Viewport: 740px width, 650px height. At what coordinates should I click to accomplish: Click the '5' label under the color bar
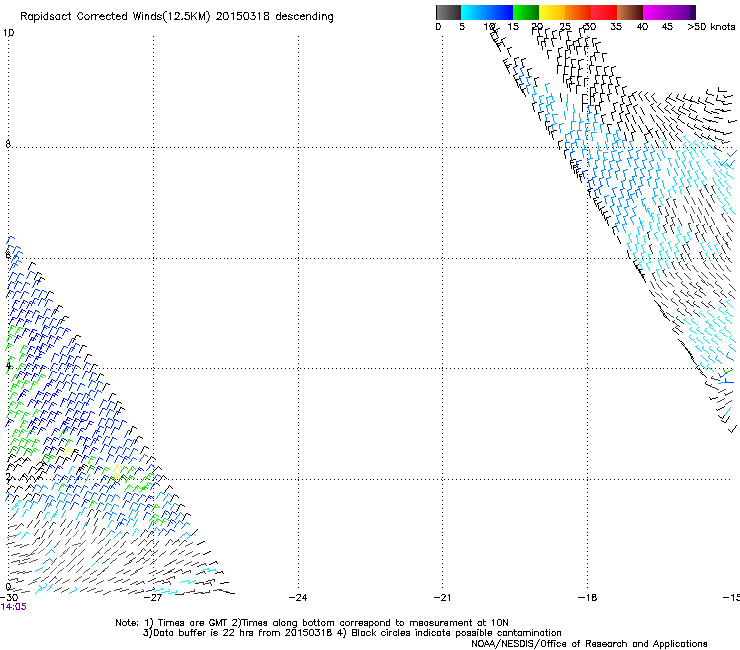[x=462, y=27]
